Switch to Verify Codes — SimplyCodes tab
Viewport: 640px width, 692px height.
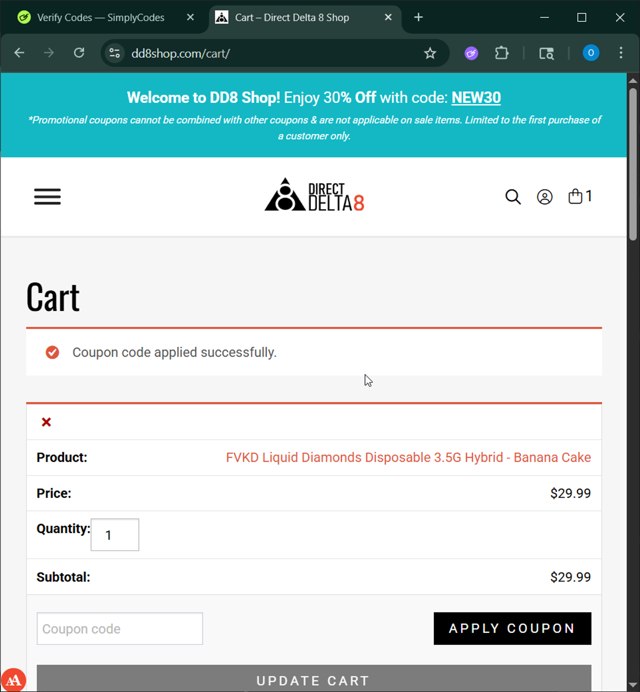point(101,18)
